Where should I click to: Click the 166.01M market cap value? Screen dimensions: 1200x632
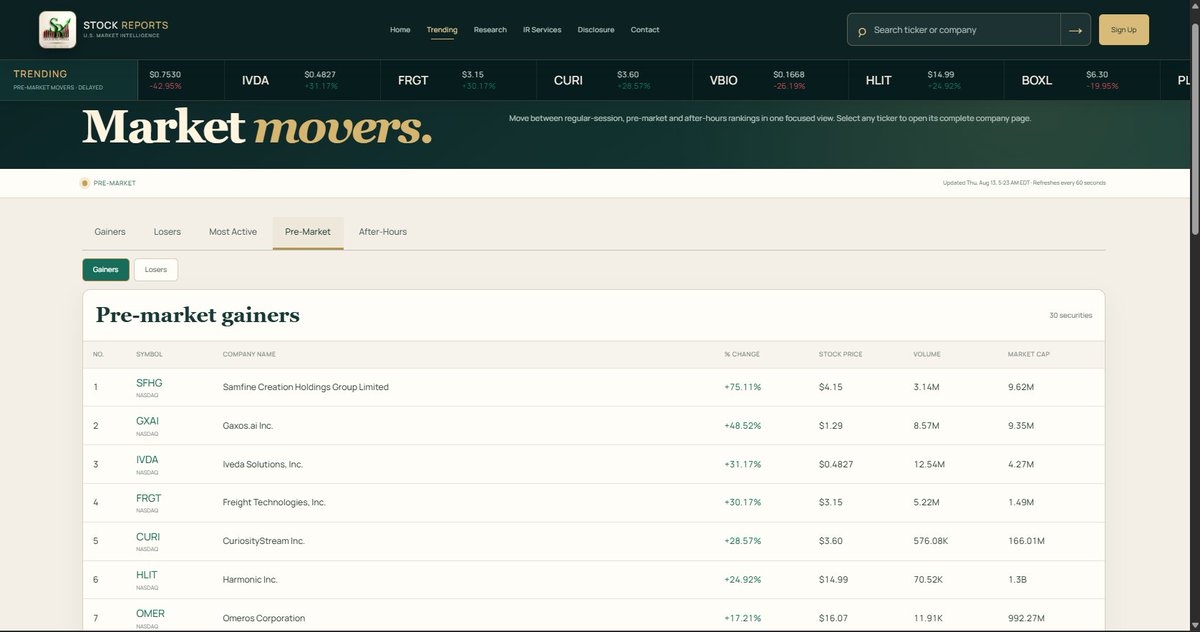[1026, 541]
